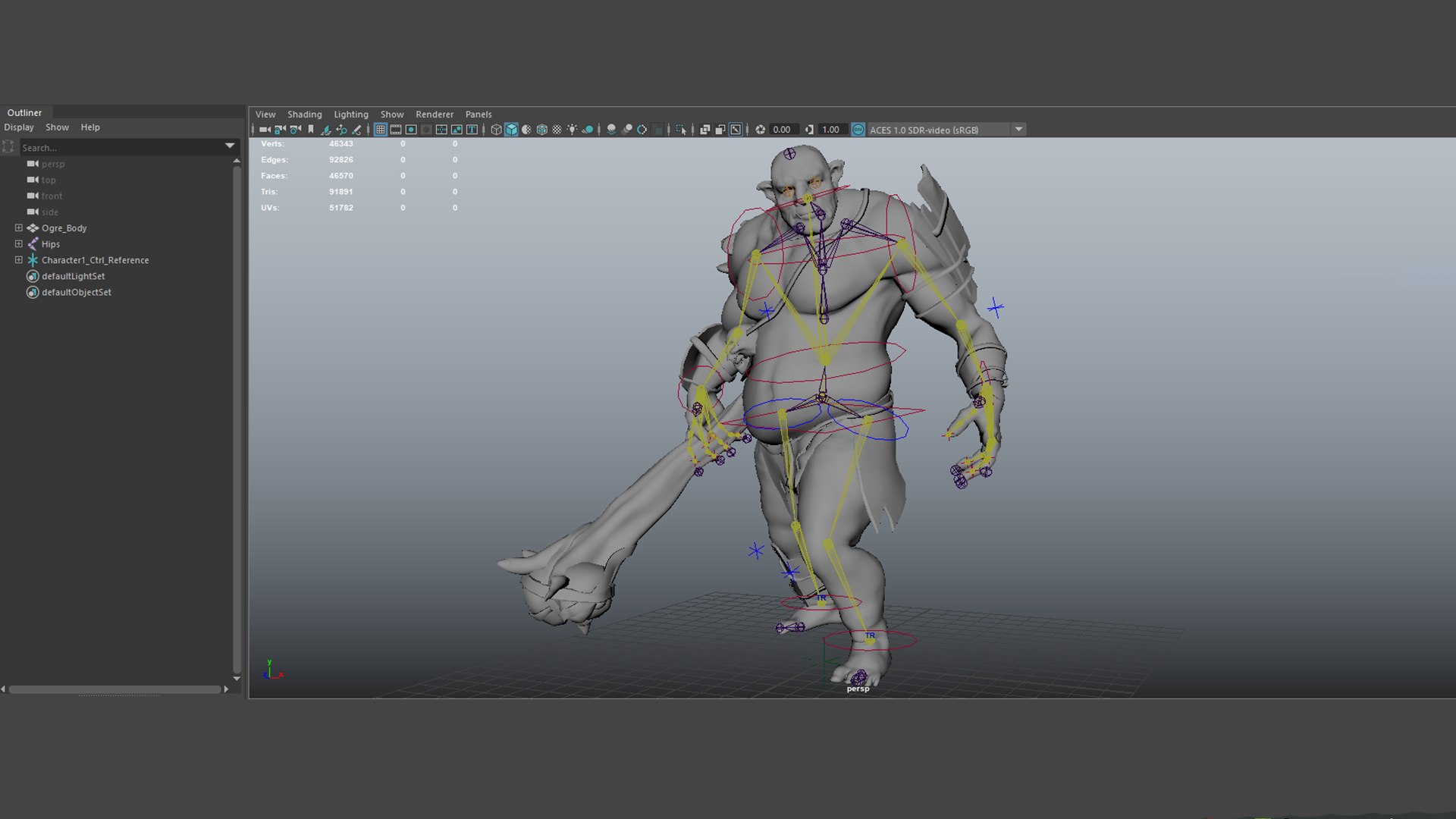
Task: Toggle Screen Space Ambient Occlusion icon
Action: click(612, 130)
